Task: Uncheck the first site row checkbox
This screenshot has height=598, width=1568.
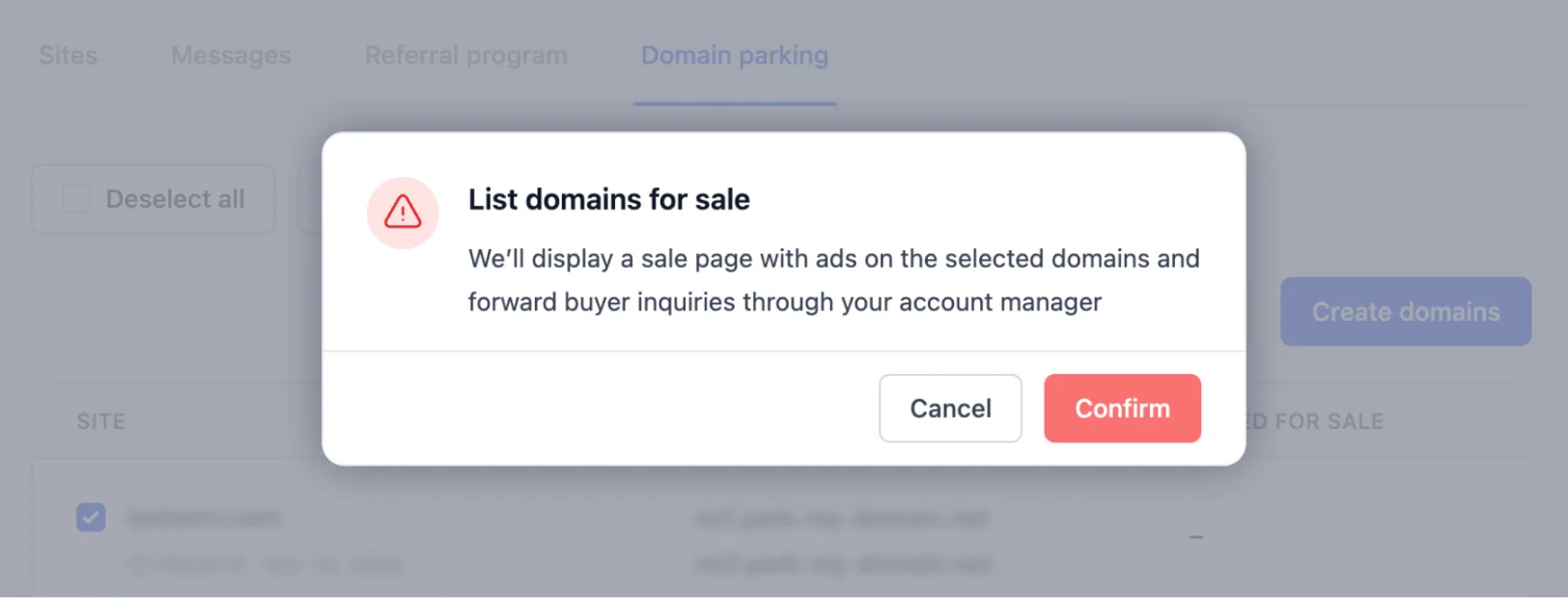Action: pos(91,517)
